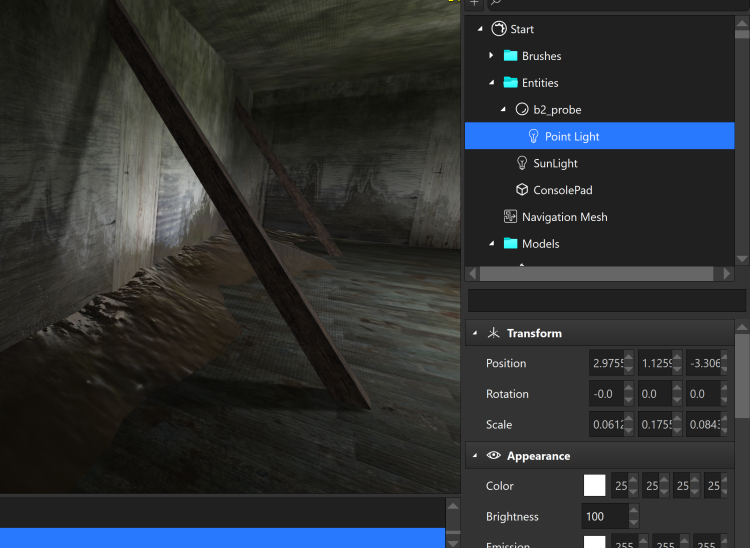Click the Start scene root icon
Image resolution: width=750 pixels, height=548 pixels.
[x=498, y=29]
